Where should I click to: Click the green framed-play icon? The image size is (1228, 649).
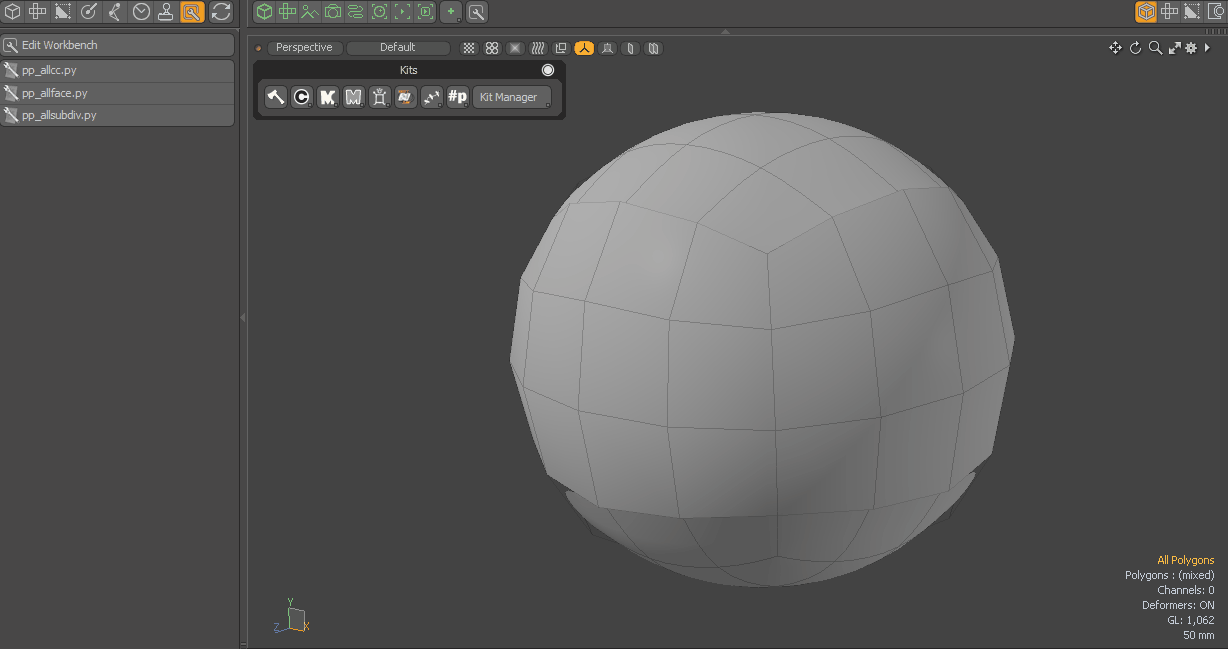(x=425, y=12)
